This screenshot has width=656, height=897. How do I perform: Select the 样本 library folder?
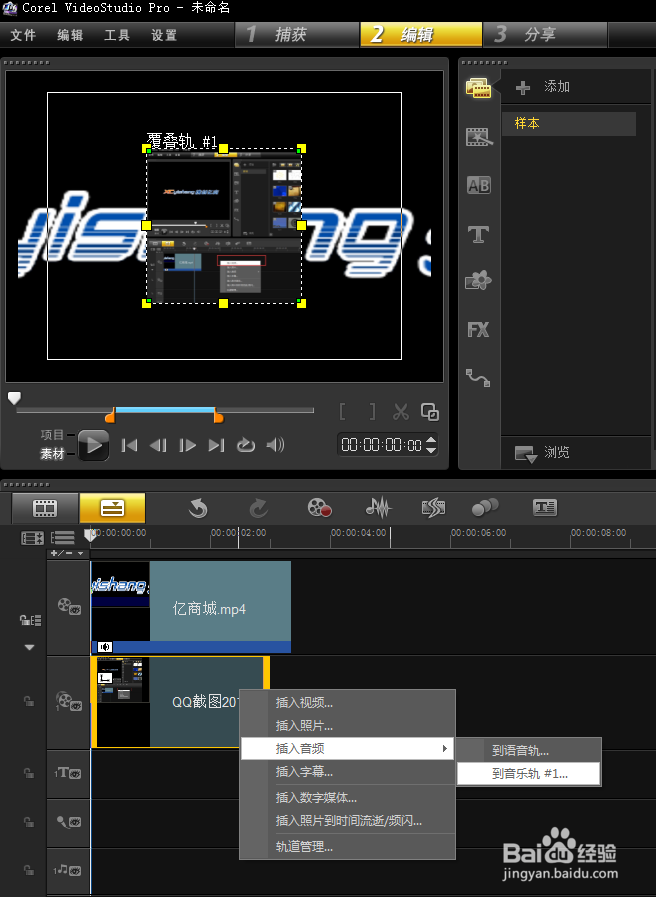tap(568, 124)
